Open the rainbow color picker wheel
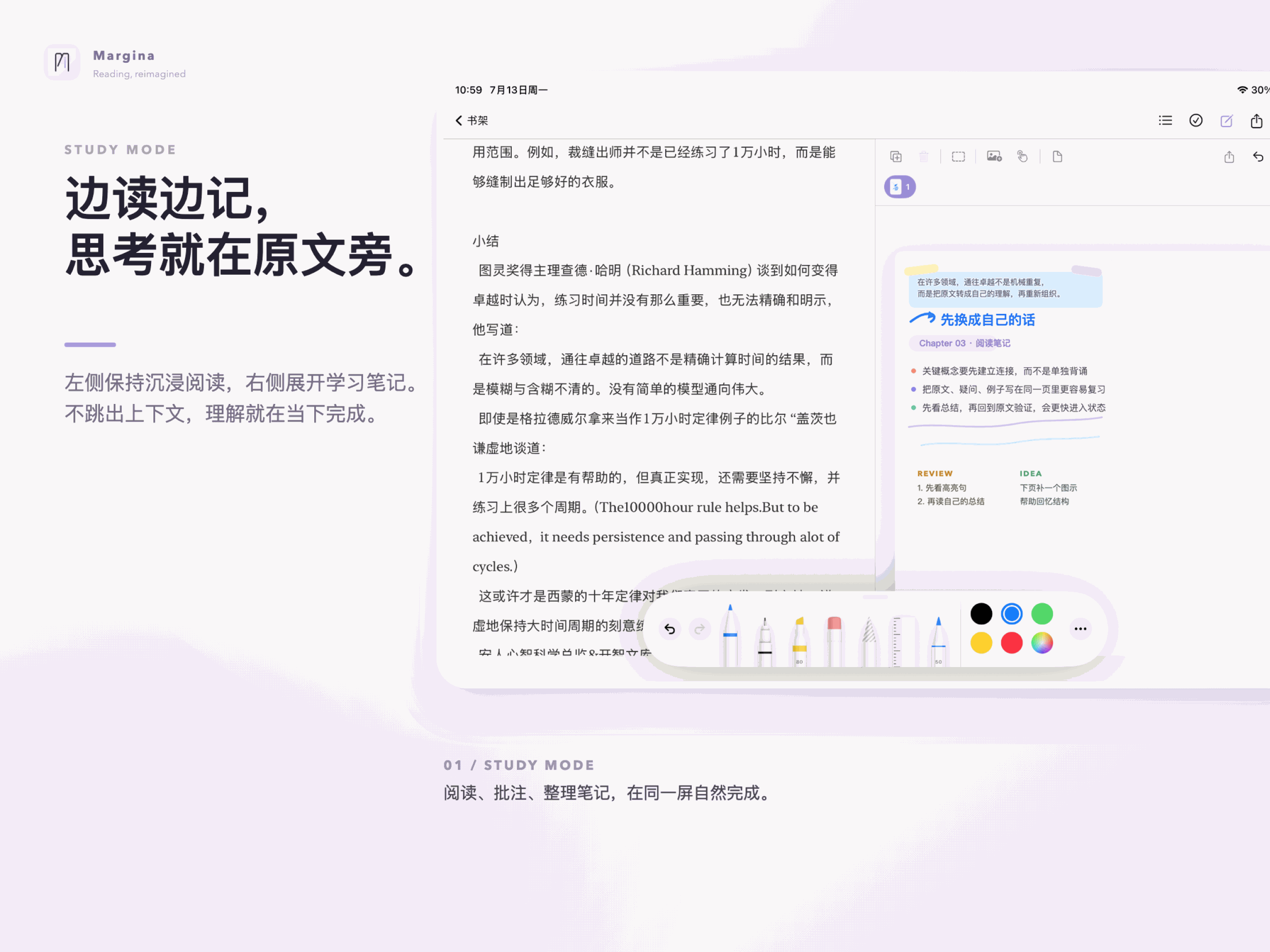 click(x=1041, y=642)
